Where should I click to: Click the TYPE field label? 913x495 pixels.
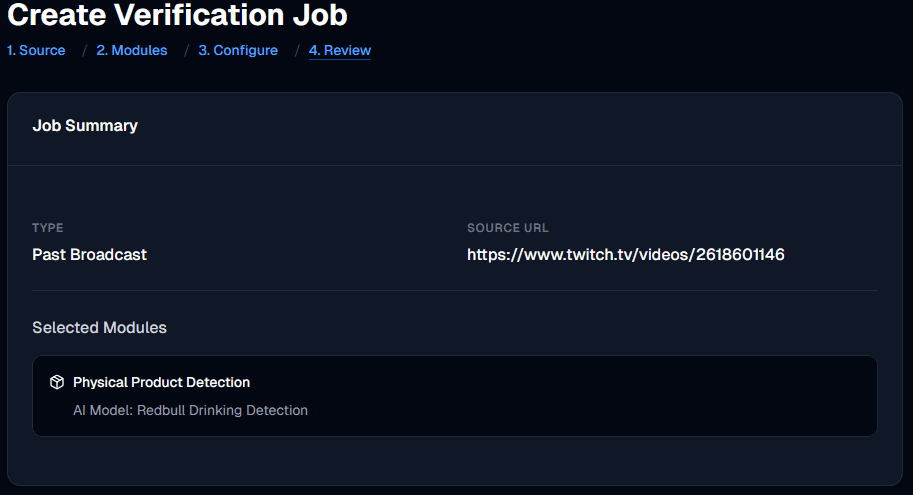47,228
